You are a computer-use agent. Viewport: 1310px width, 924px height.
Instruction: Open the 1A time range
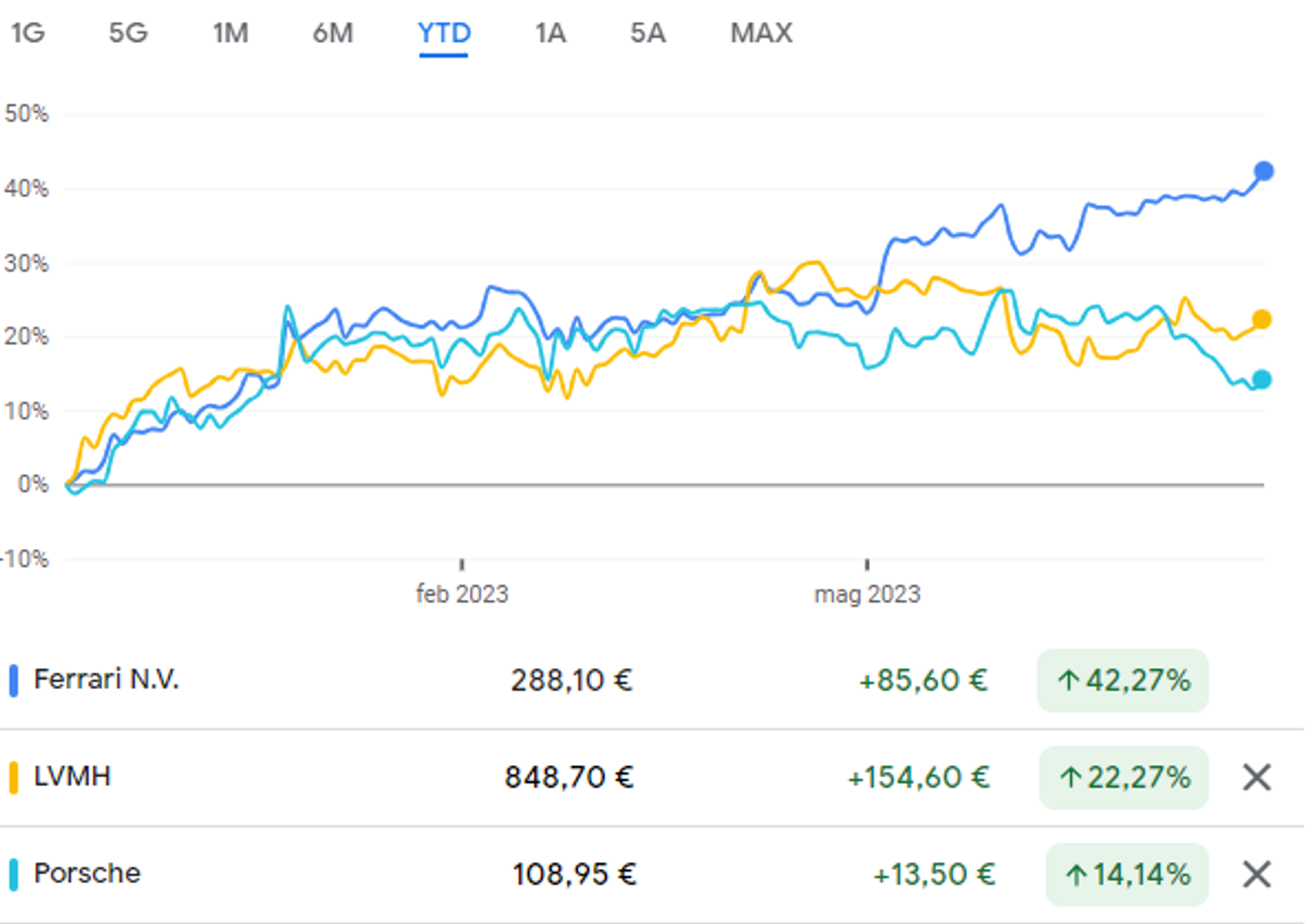coord(550,33)
